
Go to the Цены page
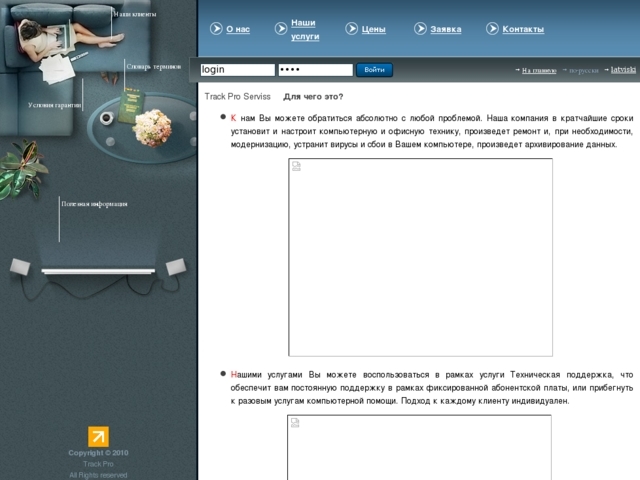tap(373, 30)
